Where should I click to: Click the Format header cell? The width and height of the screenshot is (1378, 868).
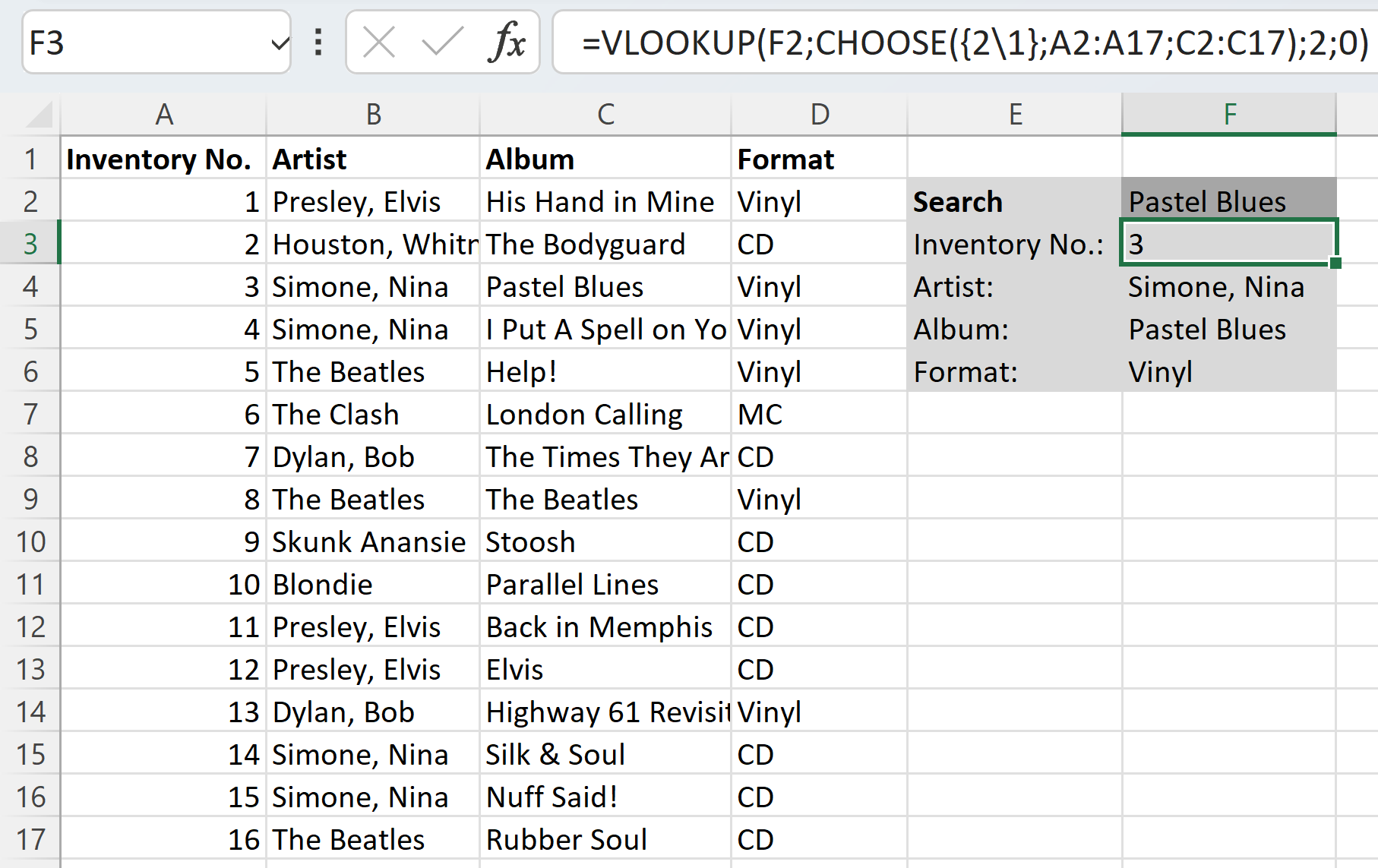819,159
